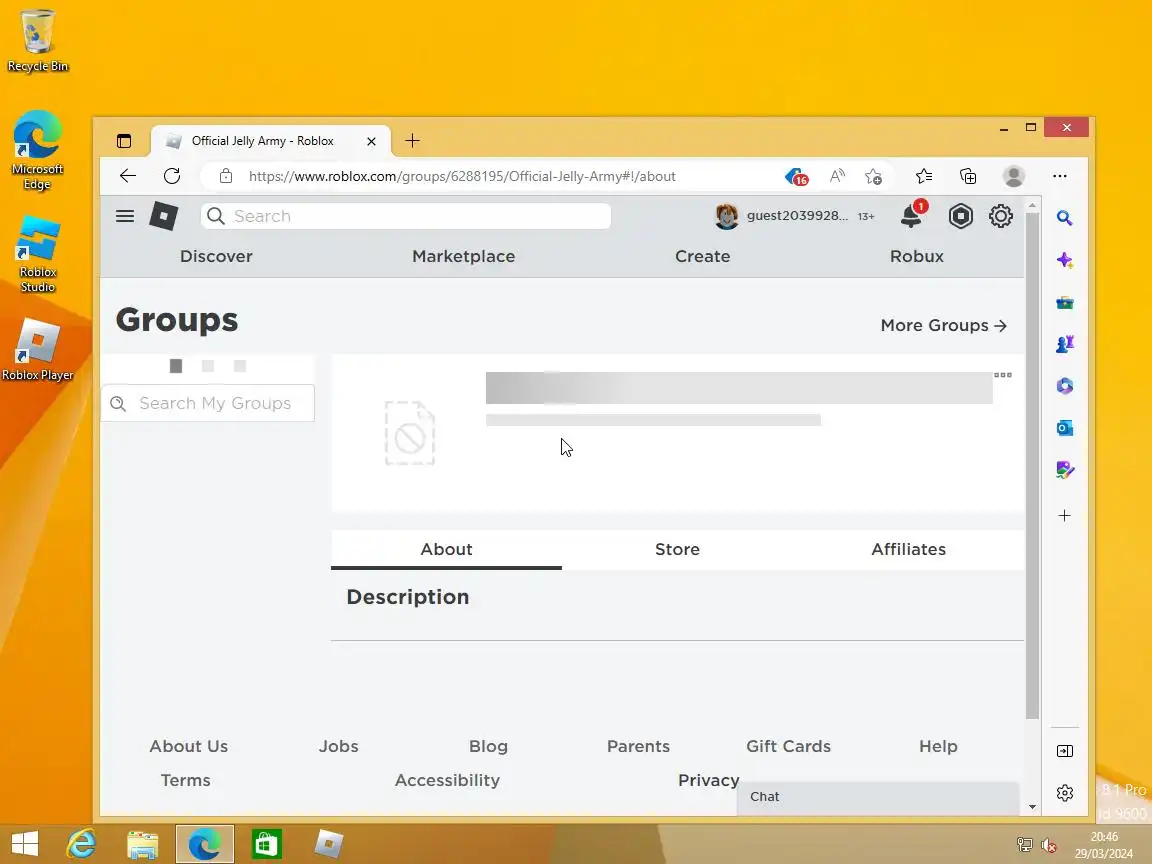Open a new browser tab
The image size is (1152, 864).
[412, 140]
